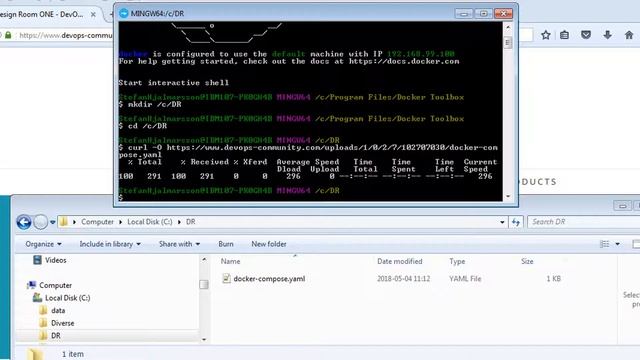Maximize the MINGW64 terminal window
640x360 pixels.
tap(483, 14)
